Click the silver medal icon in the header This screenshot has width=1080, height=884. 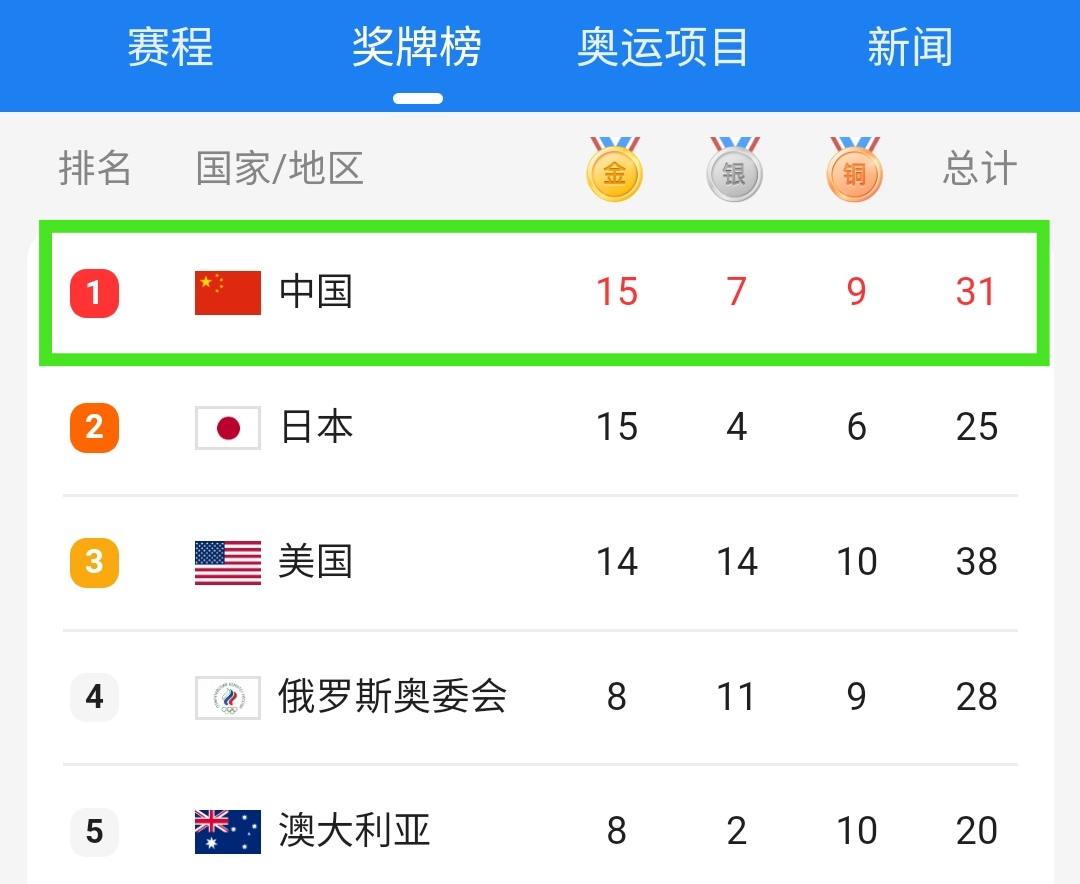click(x=734, y=165)
